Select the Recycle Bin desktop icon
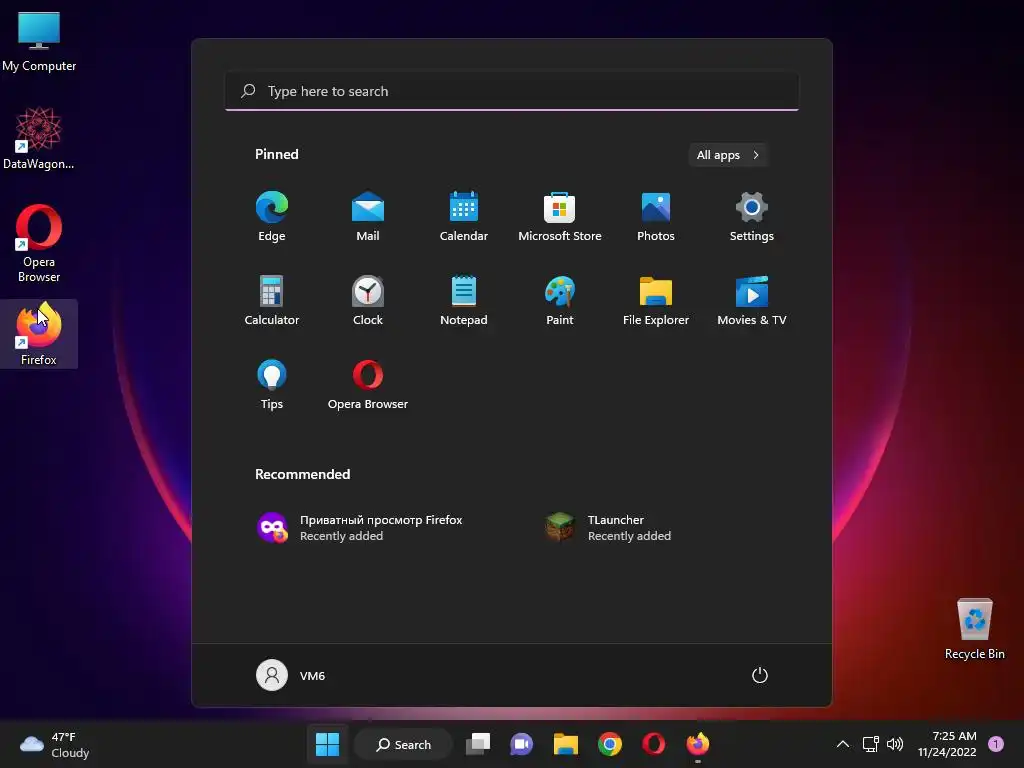Screen dimensions: 1024x768 click(974, 629)
